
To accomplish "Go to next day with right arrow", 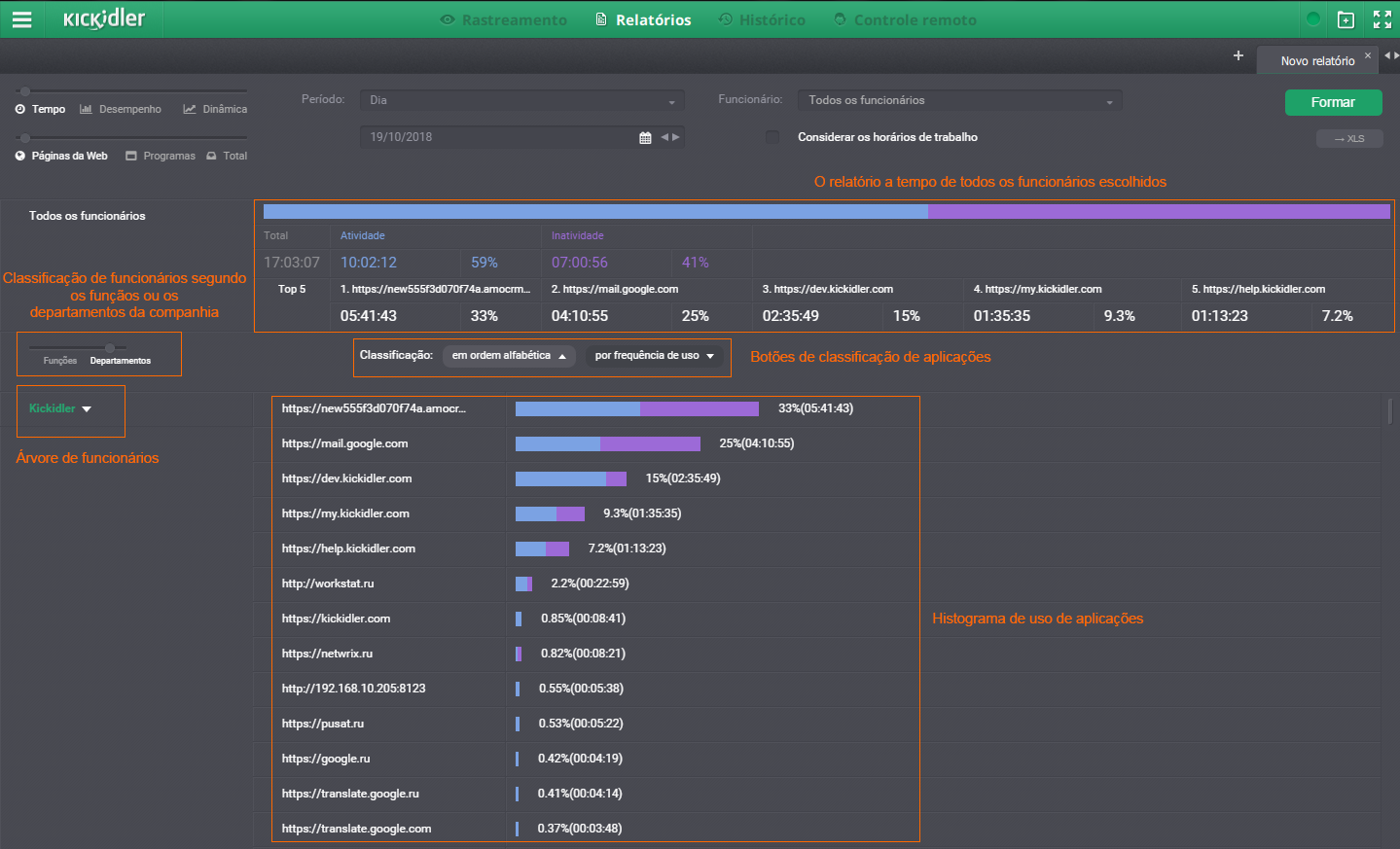I will click(x=676, y=137).
